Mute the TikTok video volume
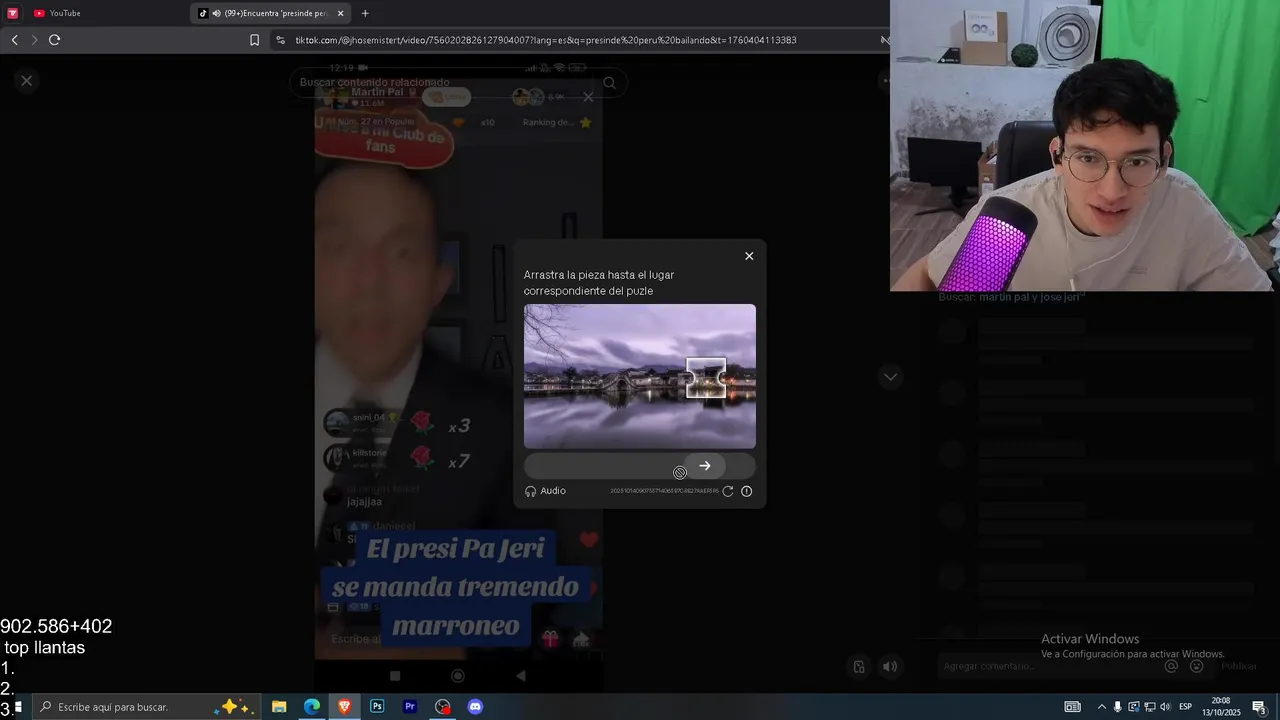This screenshot has width=1280, height=720. click(889, 667)
